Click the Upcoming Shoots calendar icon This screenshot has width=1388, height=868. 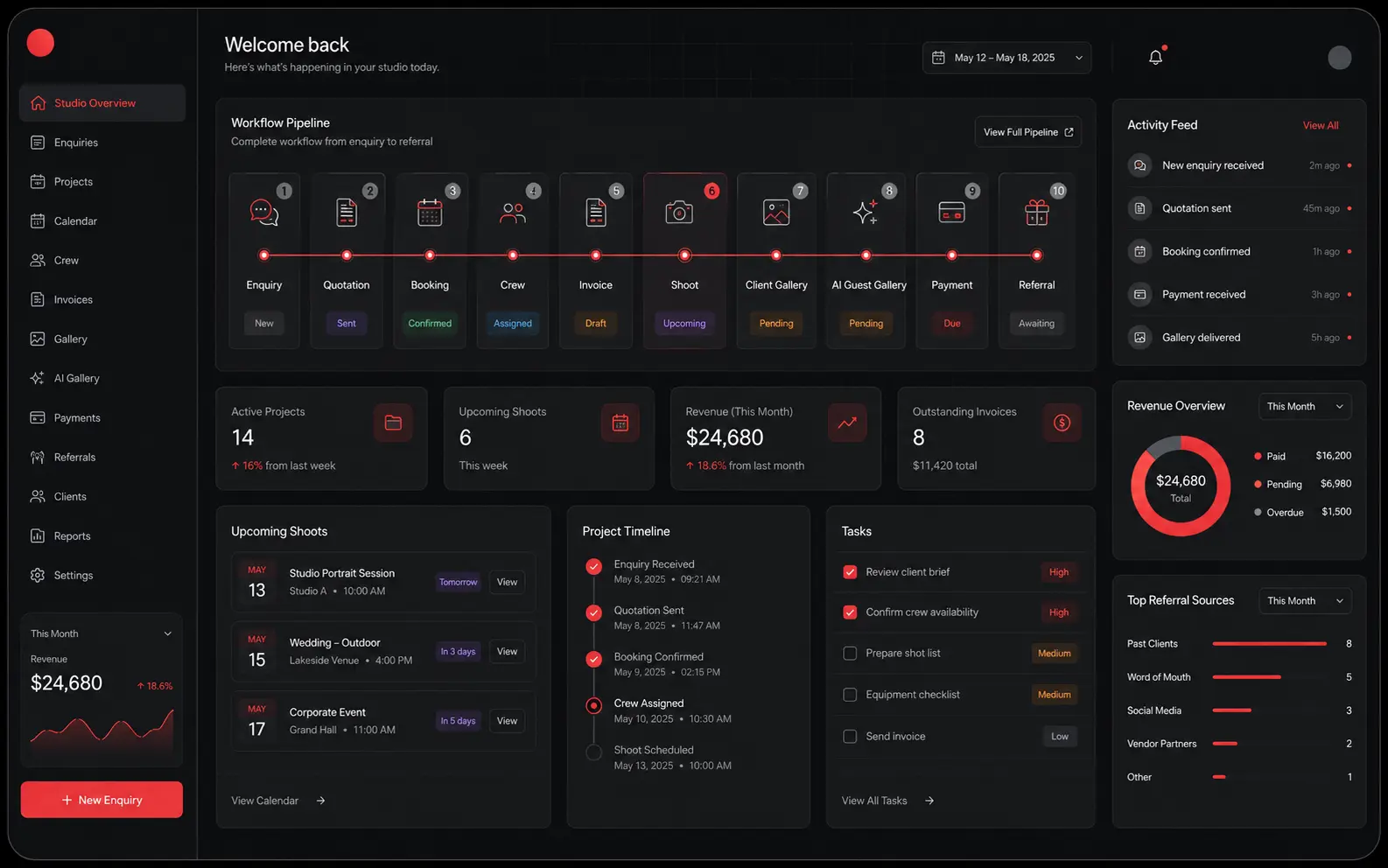(x=620, y=423)
